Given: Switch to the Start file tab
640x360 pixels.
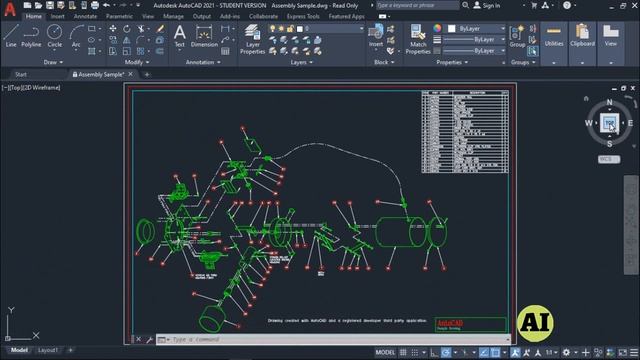Looking at the screenshot, I should 21,75.
